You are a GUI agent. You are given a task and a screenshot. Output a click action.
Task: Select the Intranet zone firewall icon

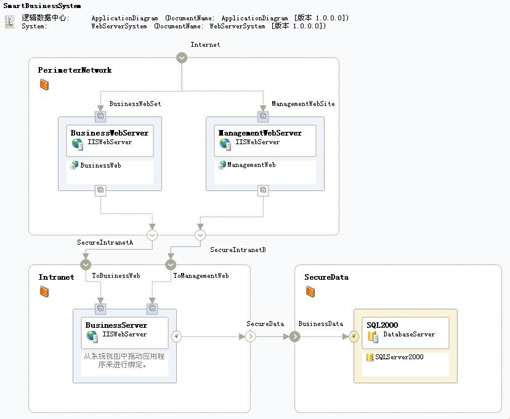(x=44, y=292)
